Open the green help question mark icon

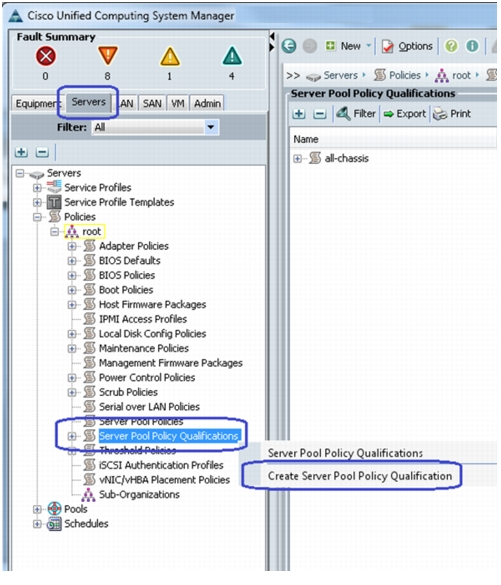click(451, 46)
